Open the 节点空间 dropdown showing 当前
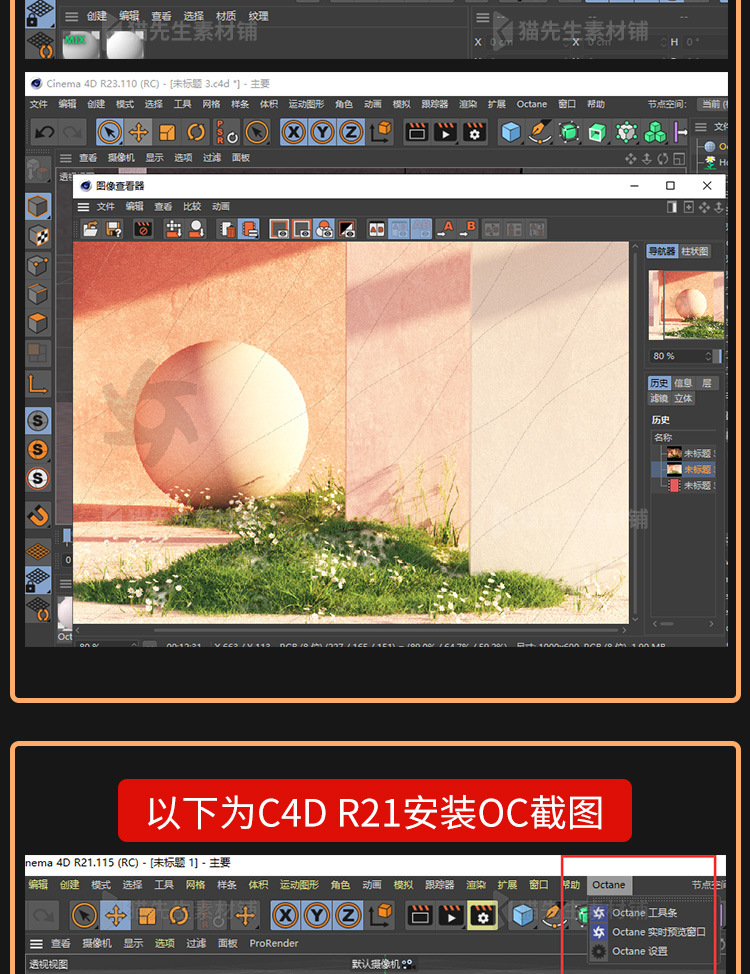 (x=712, y=104)
